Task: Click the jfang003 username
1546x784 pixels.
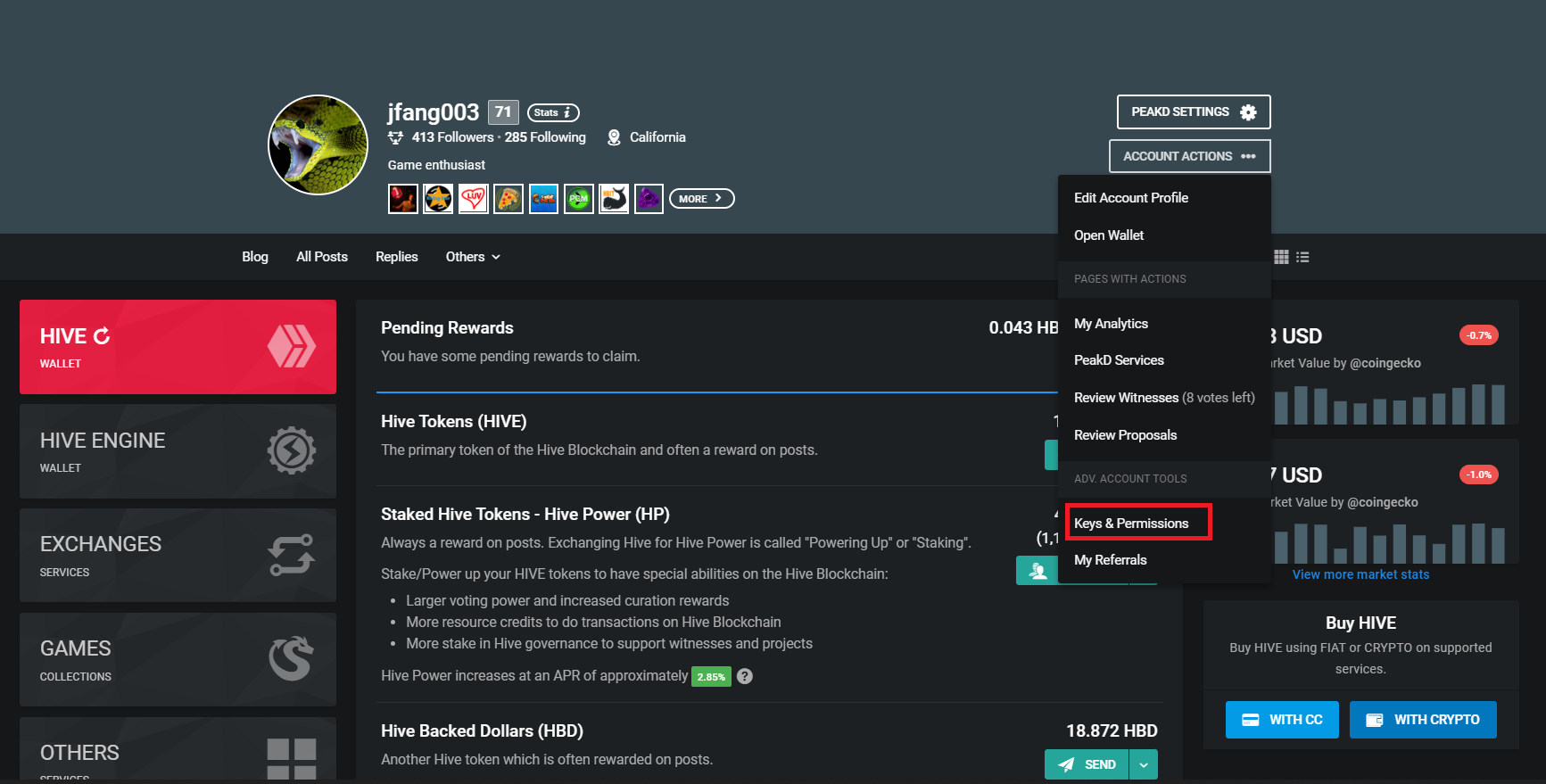Action: point(434,111)
